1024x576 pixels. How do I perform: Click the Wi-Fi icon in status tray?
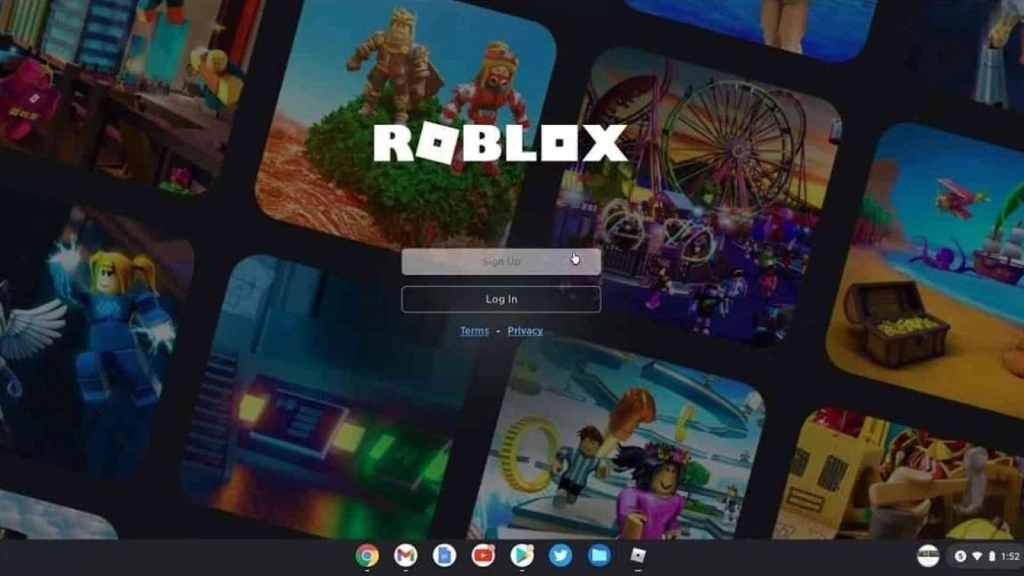(977, 556)
